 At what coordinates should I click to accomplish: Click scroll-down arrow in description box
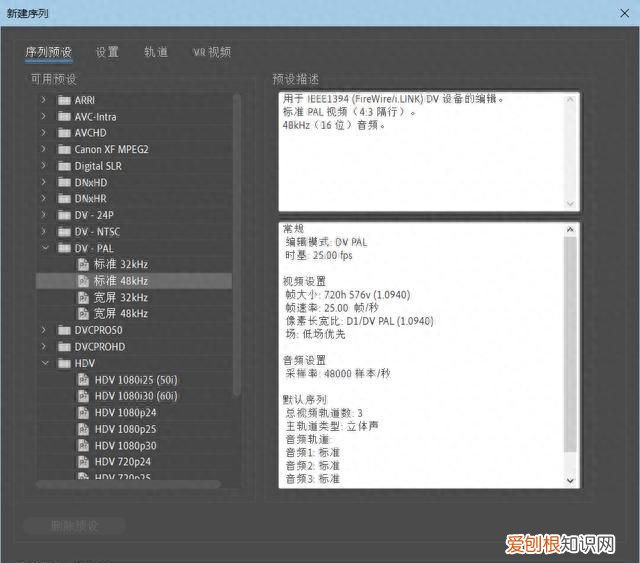click(570, 203)
